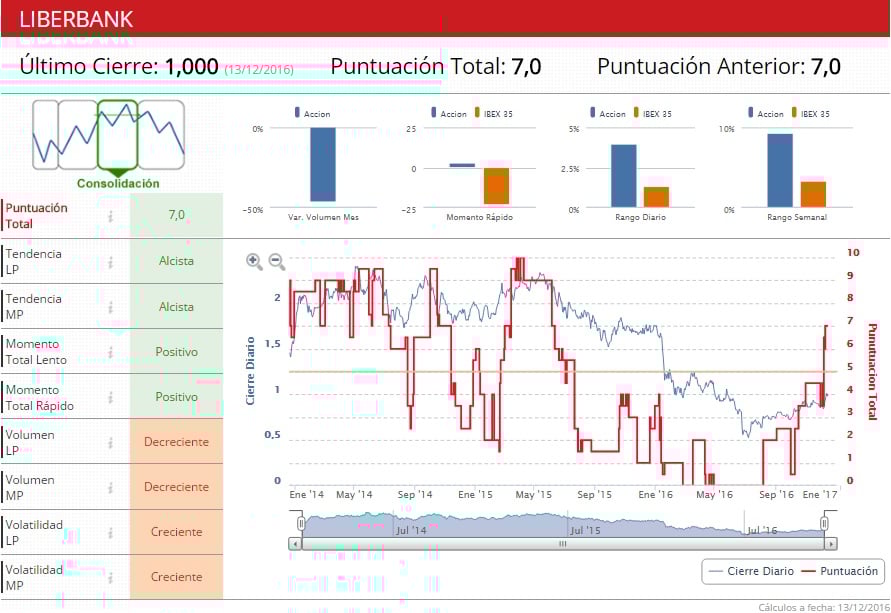Toggle Cierre Diario series in chart legend

pyautogui.click(x=752, y=571)
